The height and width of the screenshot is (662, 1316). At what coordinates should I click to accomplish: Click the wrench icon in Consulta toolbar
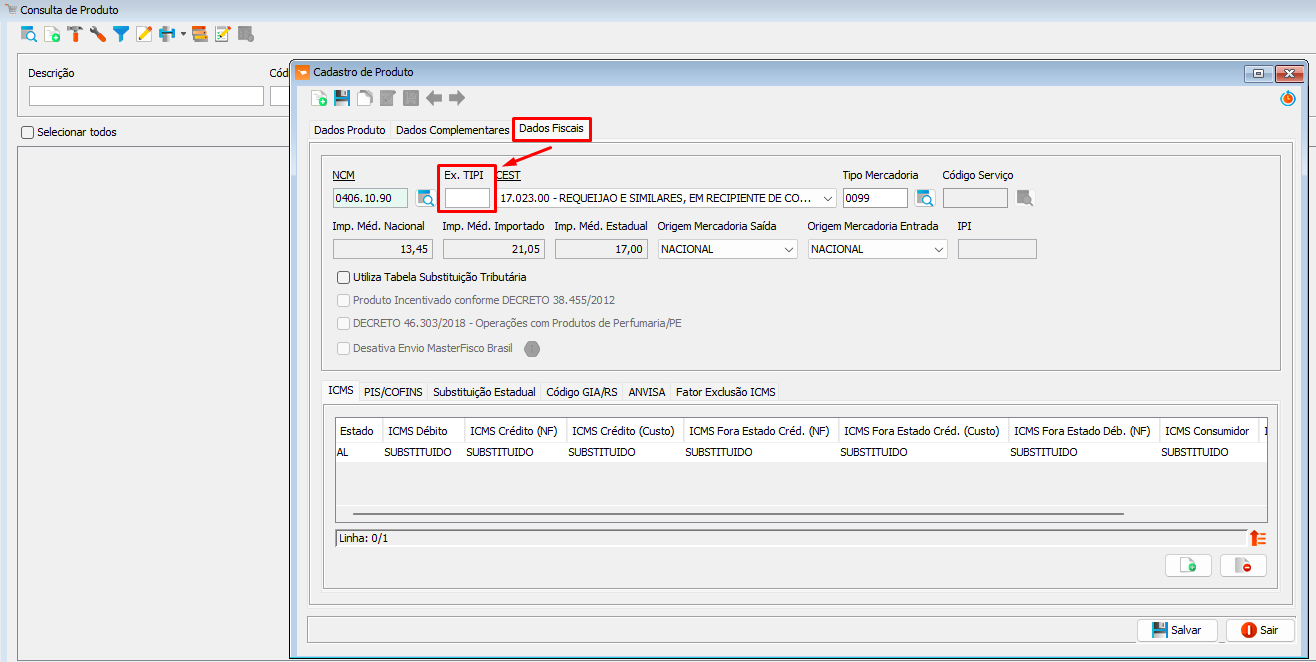coord(98,35)
